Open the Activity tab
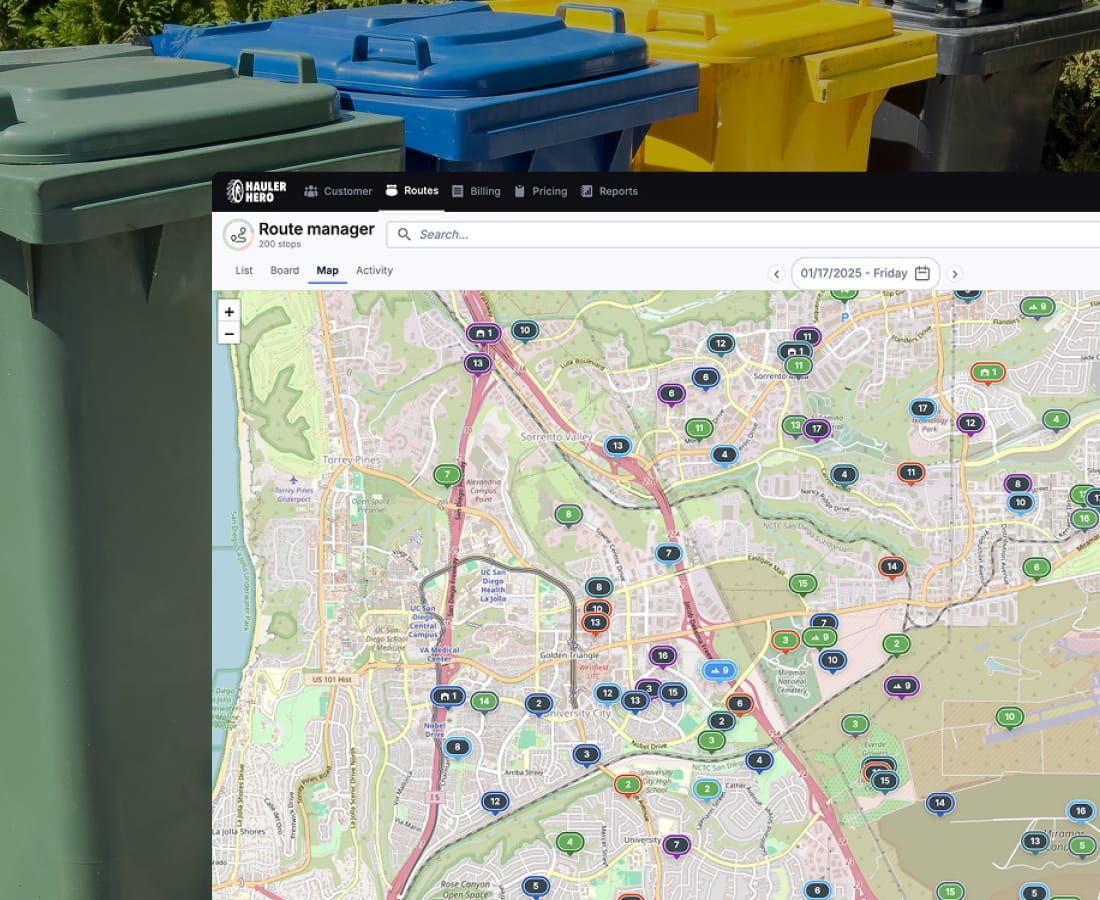 coord(374,270)
